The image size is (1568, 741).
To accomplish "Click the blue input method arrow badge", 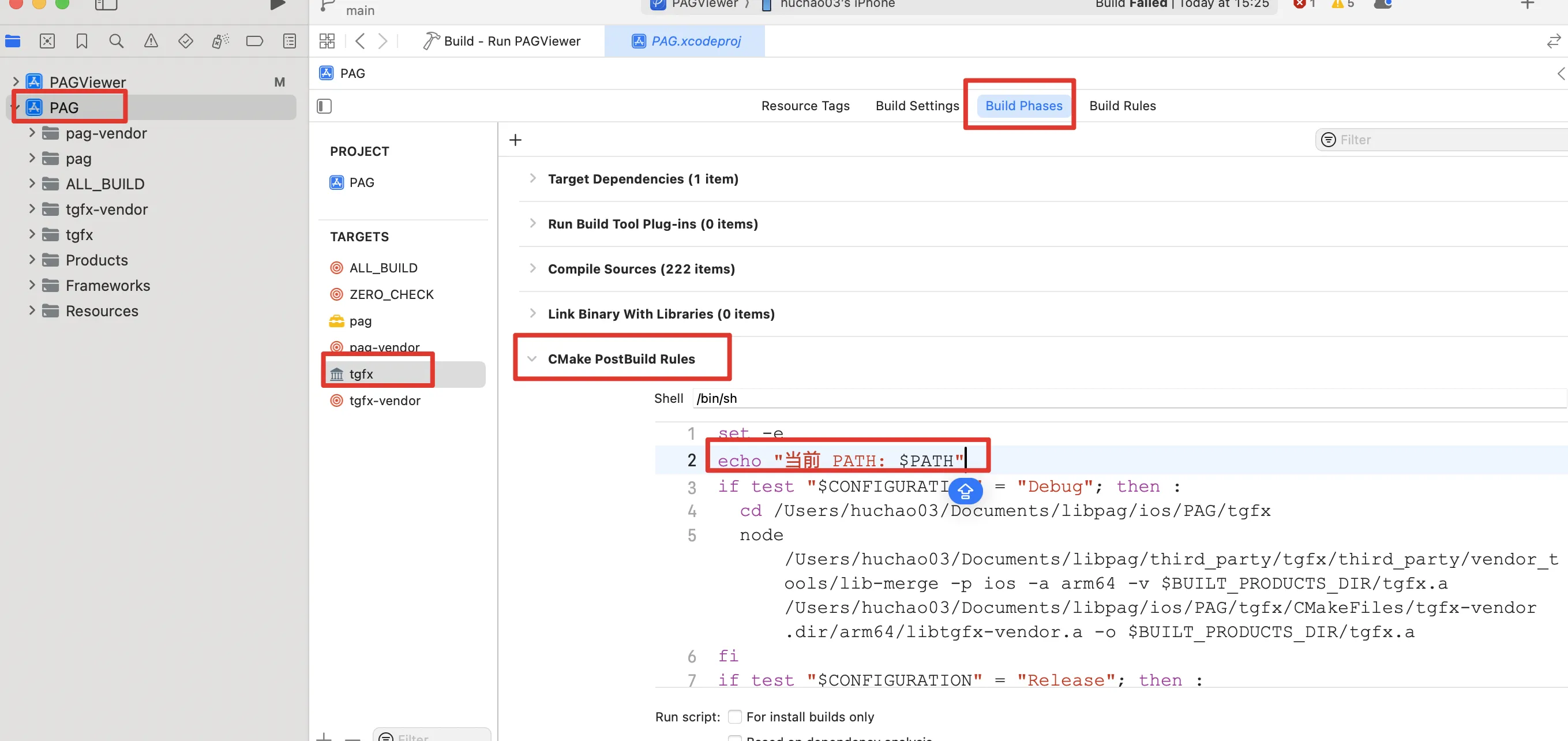I will pyautogui.click(x=965, y=491).
